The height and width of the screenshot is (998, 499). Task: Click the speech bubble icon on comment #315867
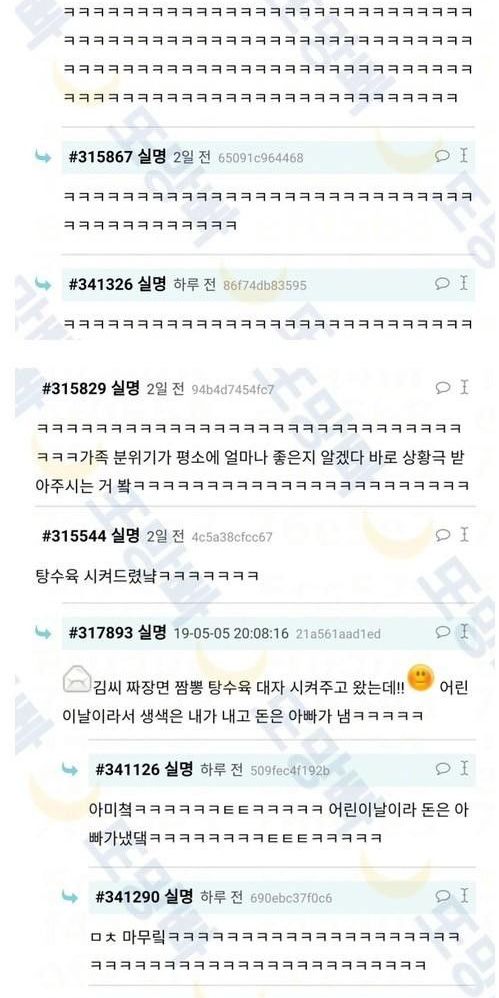click(442, 156)
